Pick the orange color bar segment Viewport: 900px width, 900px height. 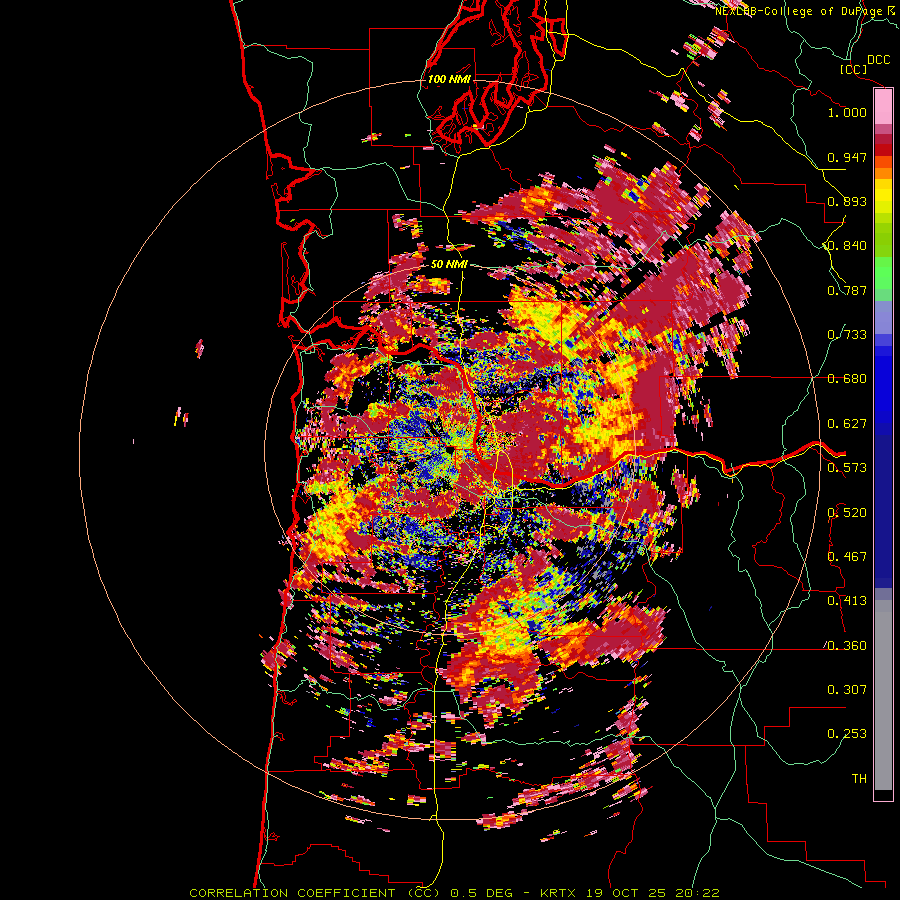pos(883,173)
